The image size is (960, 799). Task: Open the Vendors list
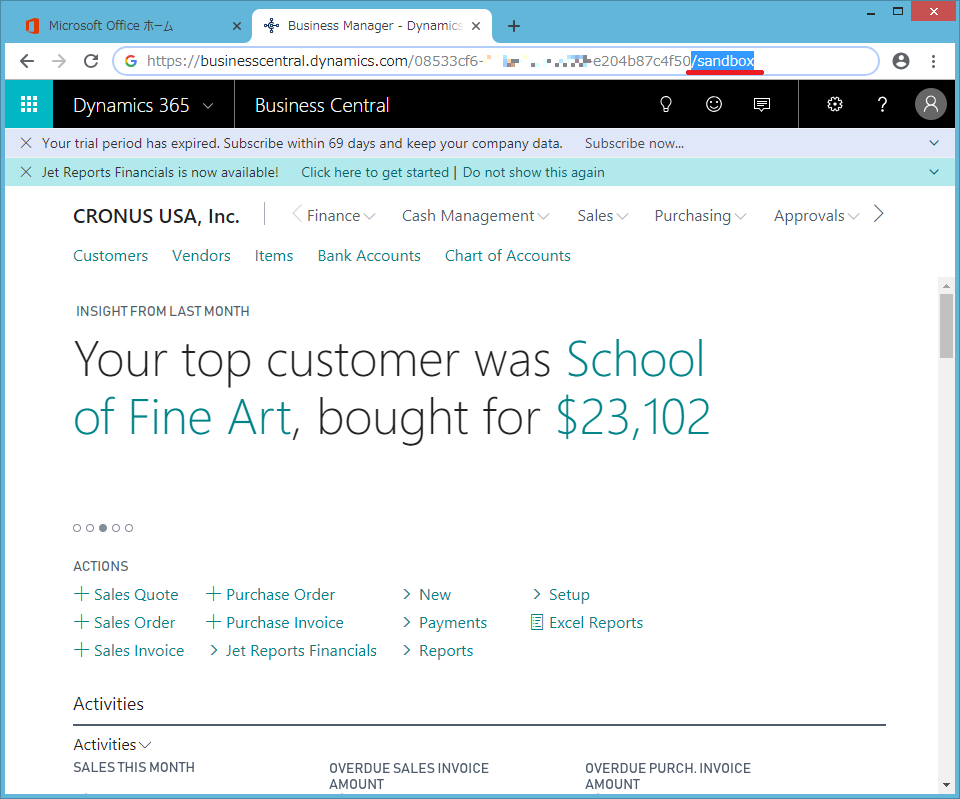pos(201,256)
